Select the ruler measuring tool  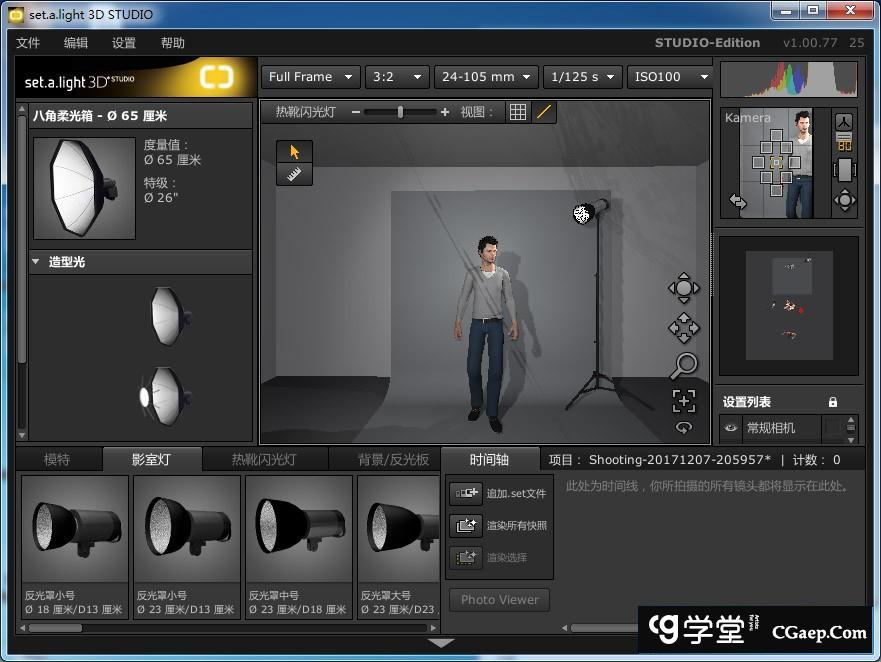pyautogui.click(x=294, y=175)
